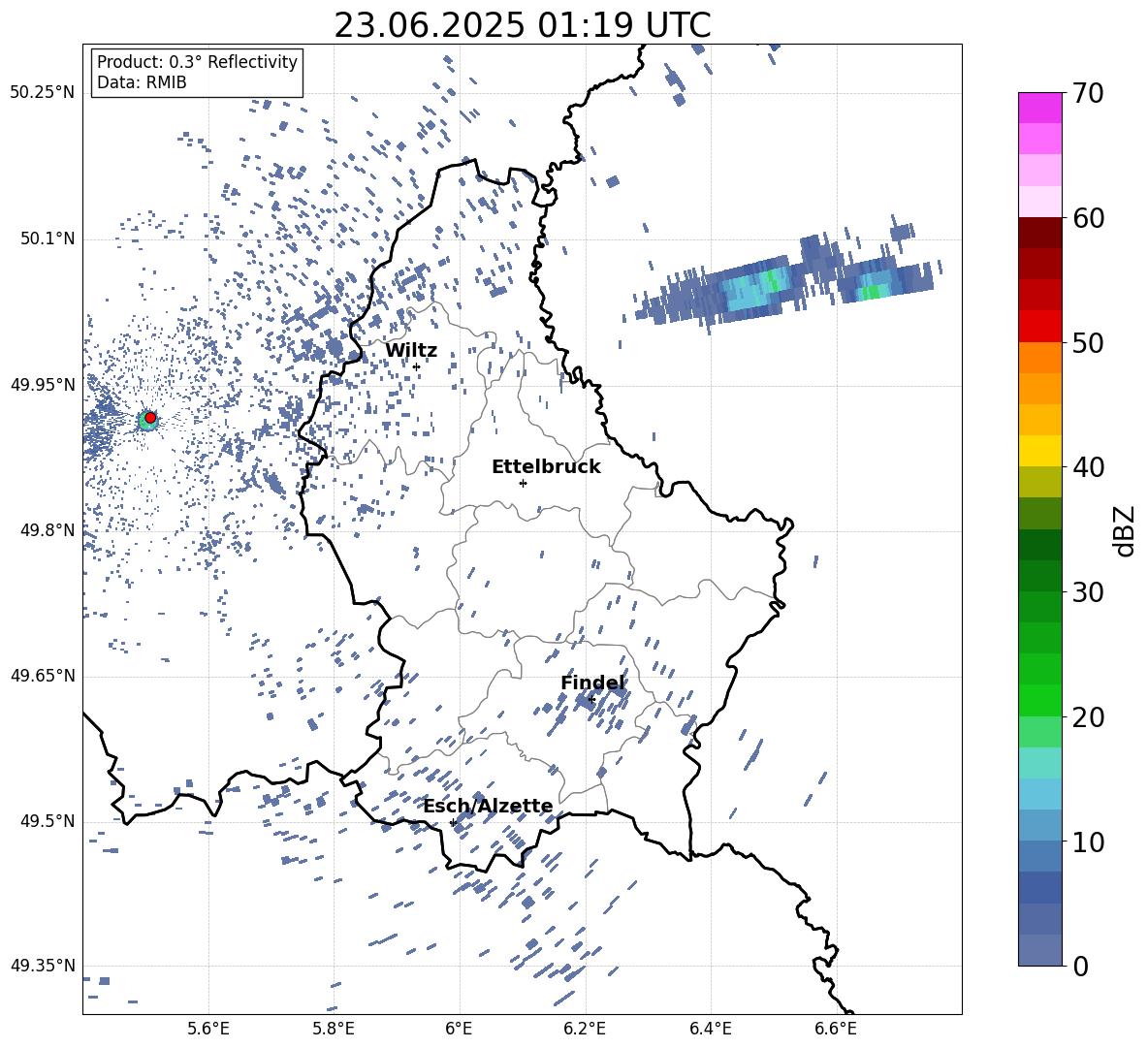Click the 'Product: 0.3° Reflectivity' text
1148x1048 pixels.
[197, 62]
